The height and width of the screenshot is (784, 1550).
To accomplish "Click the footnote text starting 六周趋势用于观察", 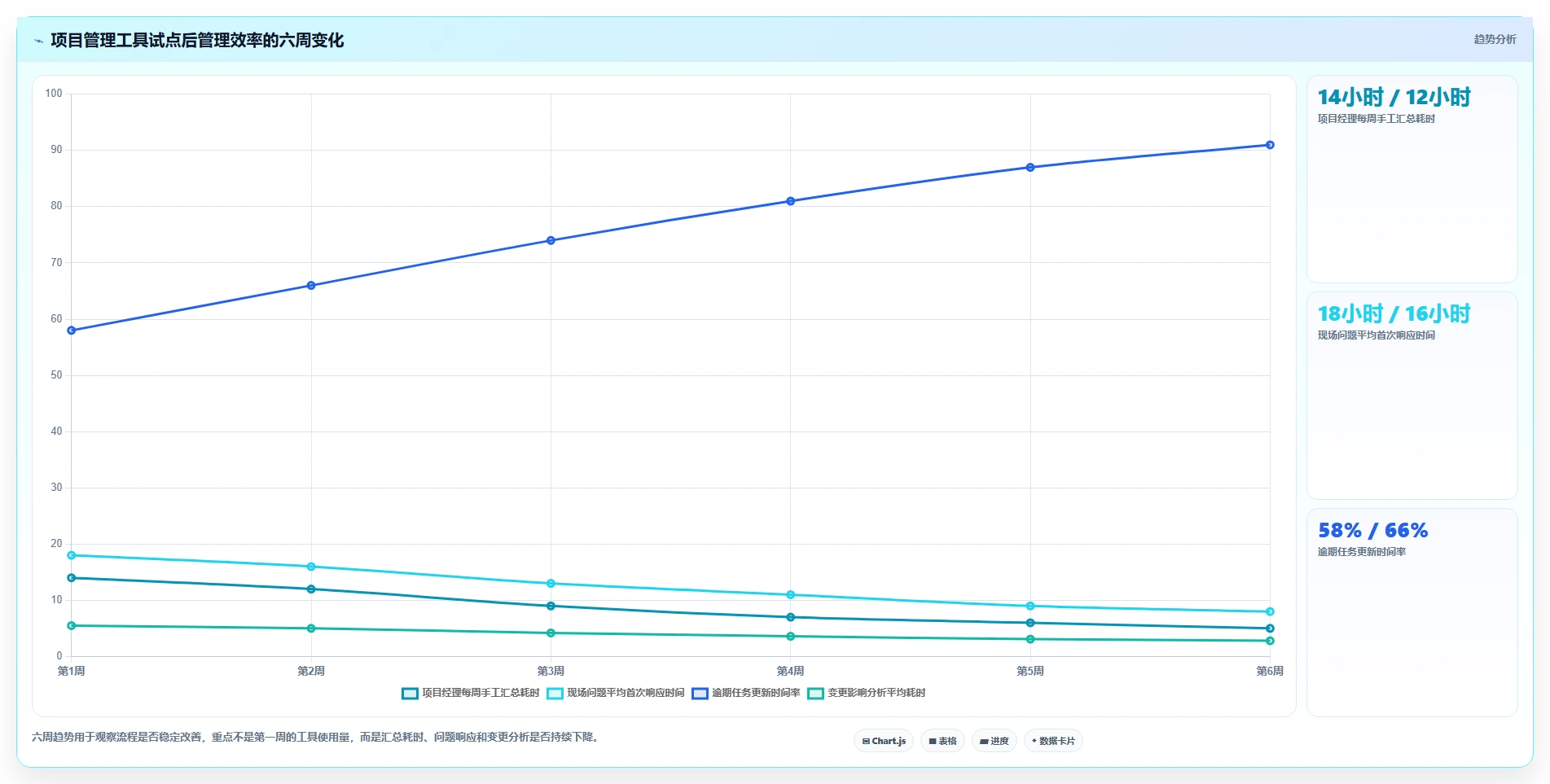I will pos(317,738).
